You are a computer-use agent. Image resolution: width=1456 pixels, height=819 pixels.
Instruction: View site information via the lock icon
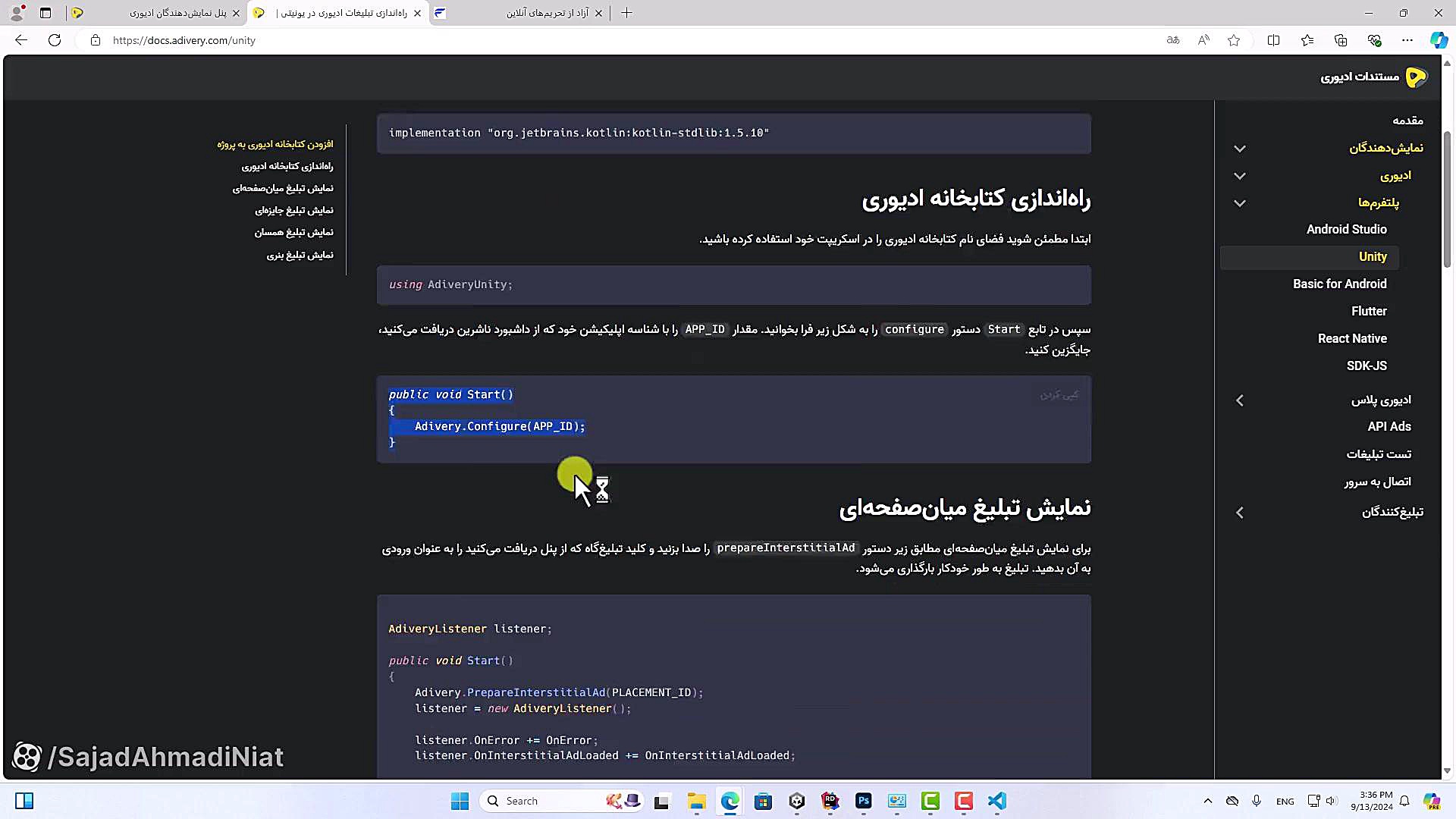(96, 40)
